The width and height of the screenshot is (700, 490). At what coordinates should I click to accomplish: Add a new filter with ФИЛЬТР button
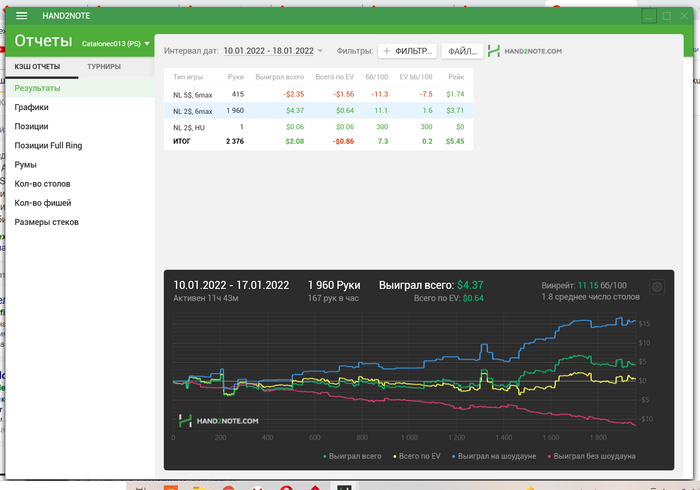coord(408,51)
